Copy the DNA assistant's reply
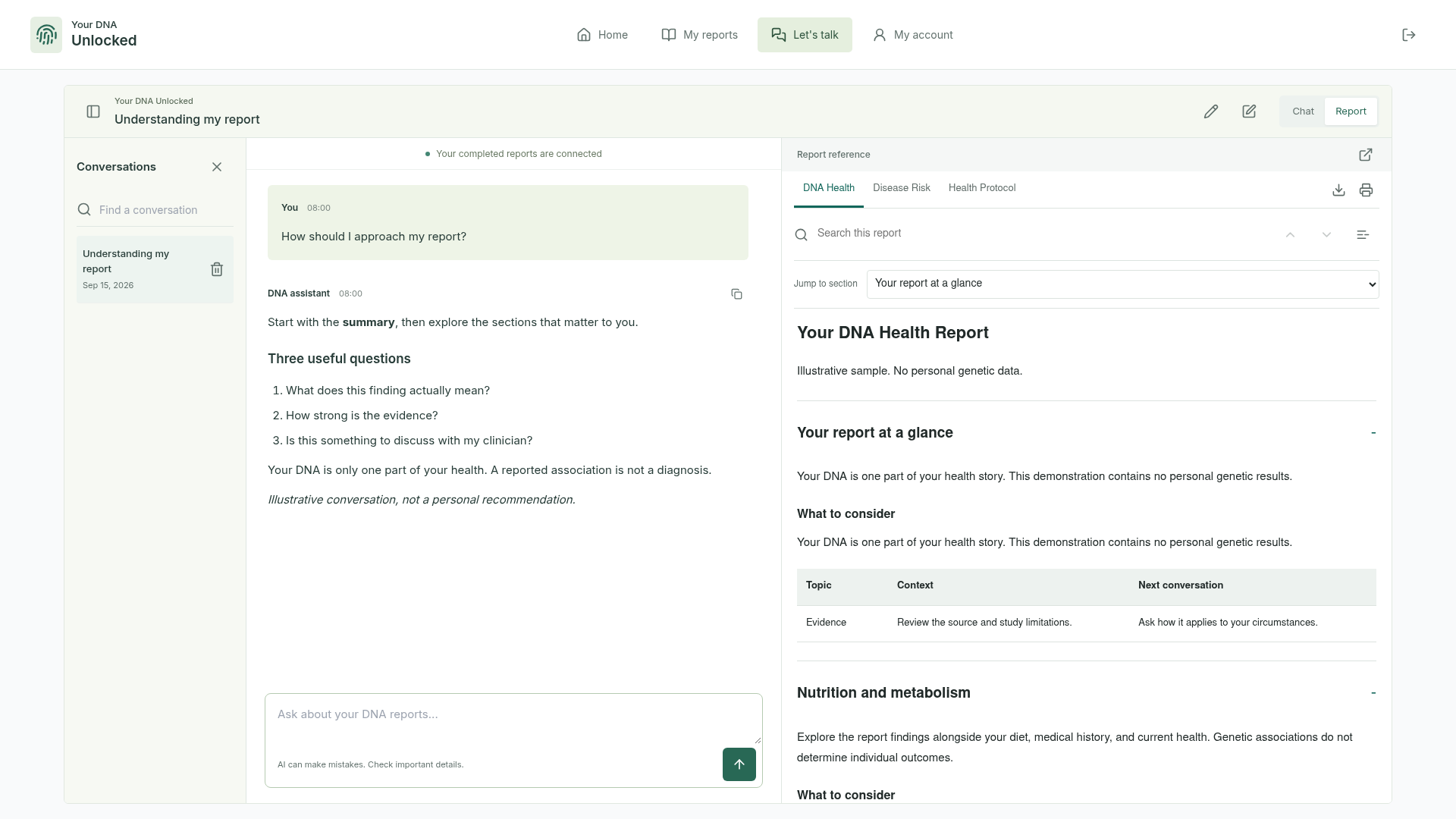This screenshot has width=1456, height=819. point(736,293)
